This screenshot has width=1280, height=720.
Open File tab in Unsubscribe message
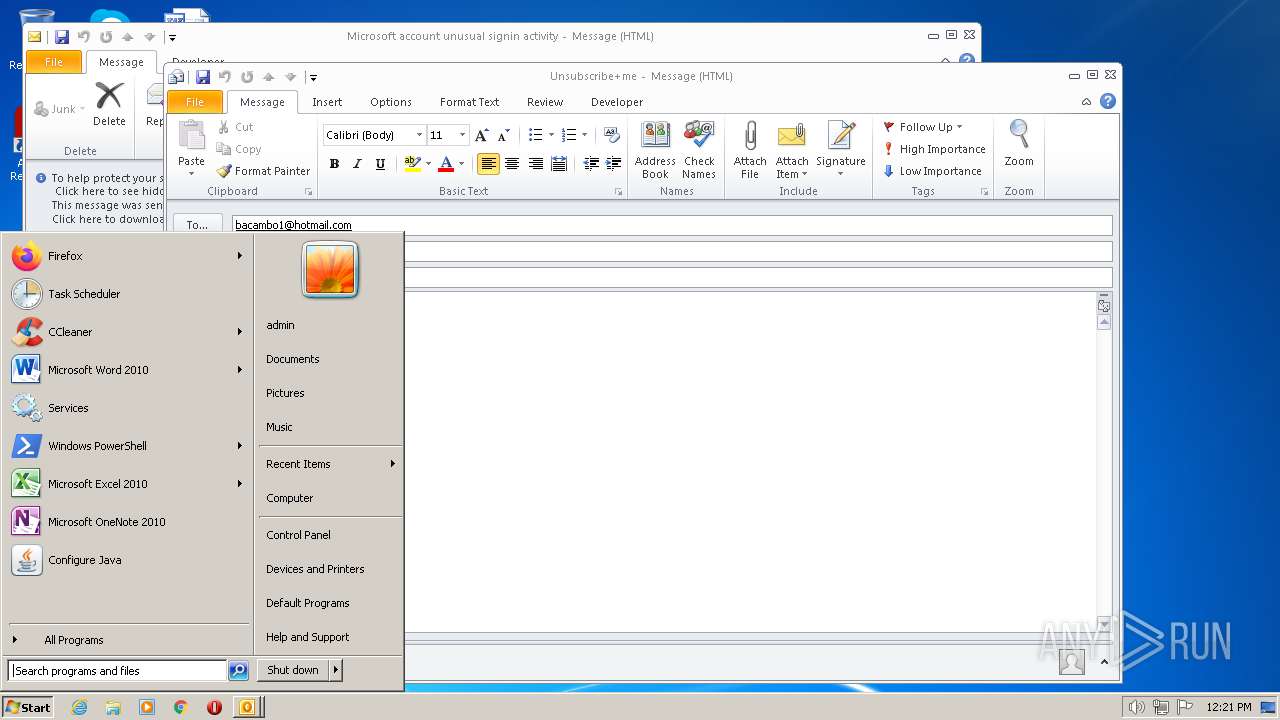(x=195, y=102)
